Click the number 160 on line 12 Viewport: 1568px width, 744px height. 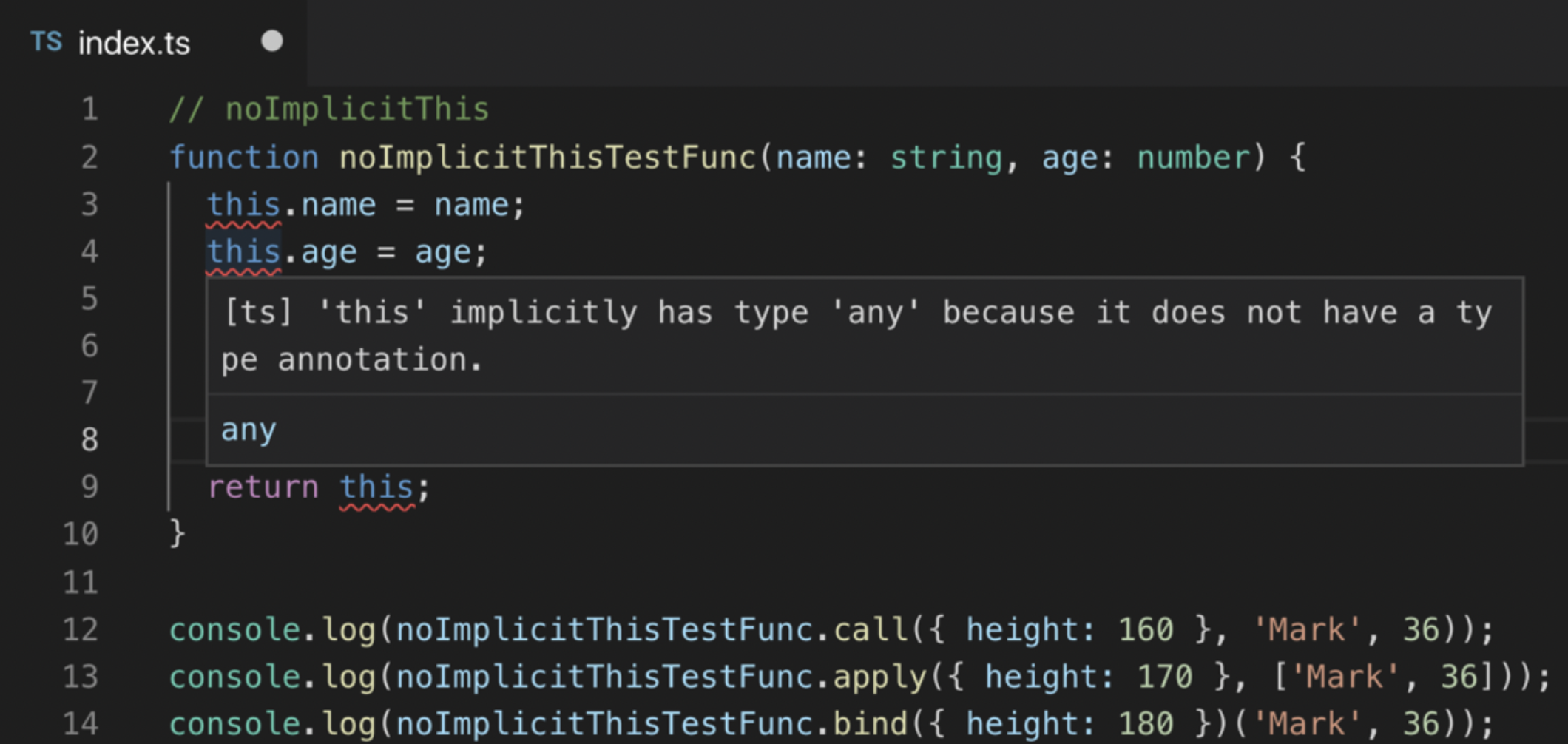point(1146,629)
